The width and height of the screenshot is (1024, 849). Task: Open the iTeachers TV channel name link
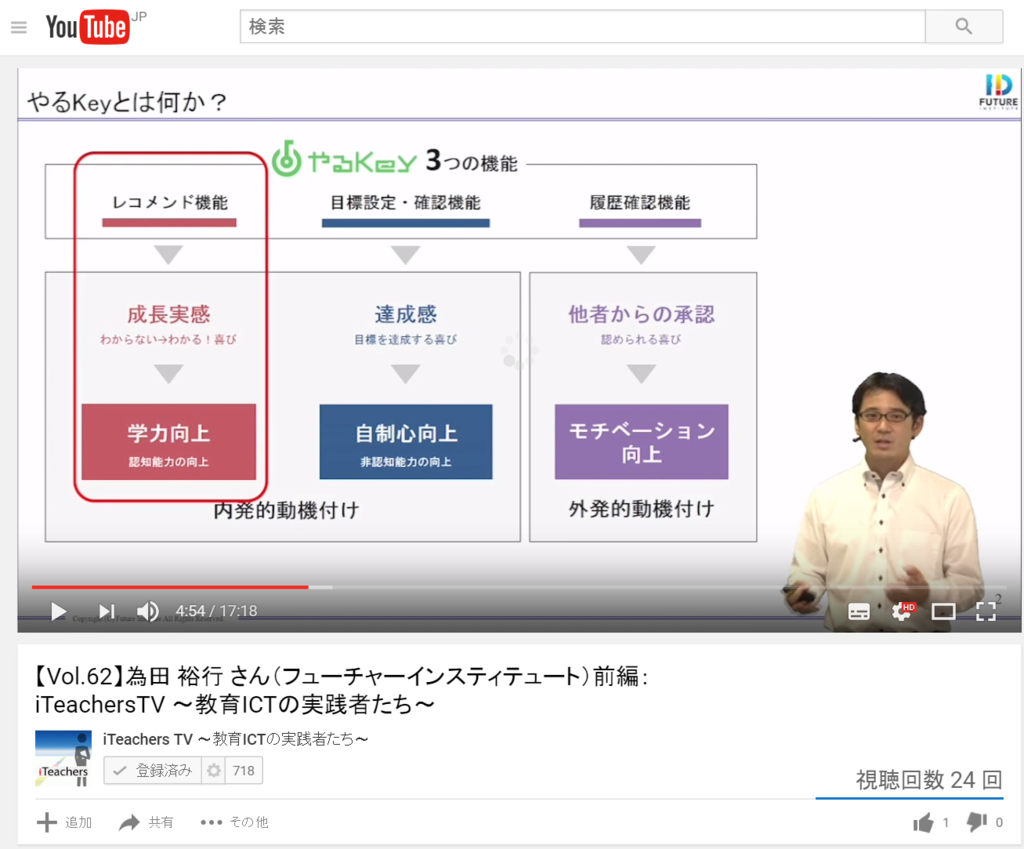(x=235, y=739)
